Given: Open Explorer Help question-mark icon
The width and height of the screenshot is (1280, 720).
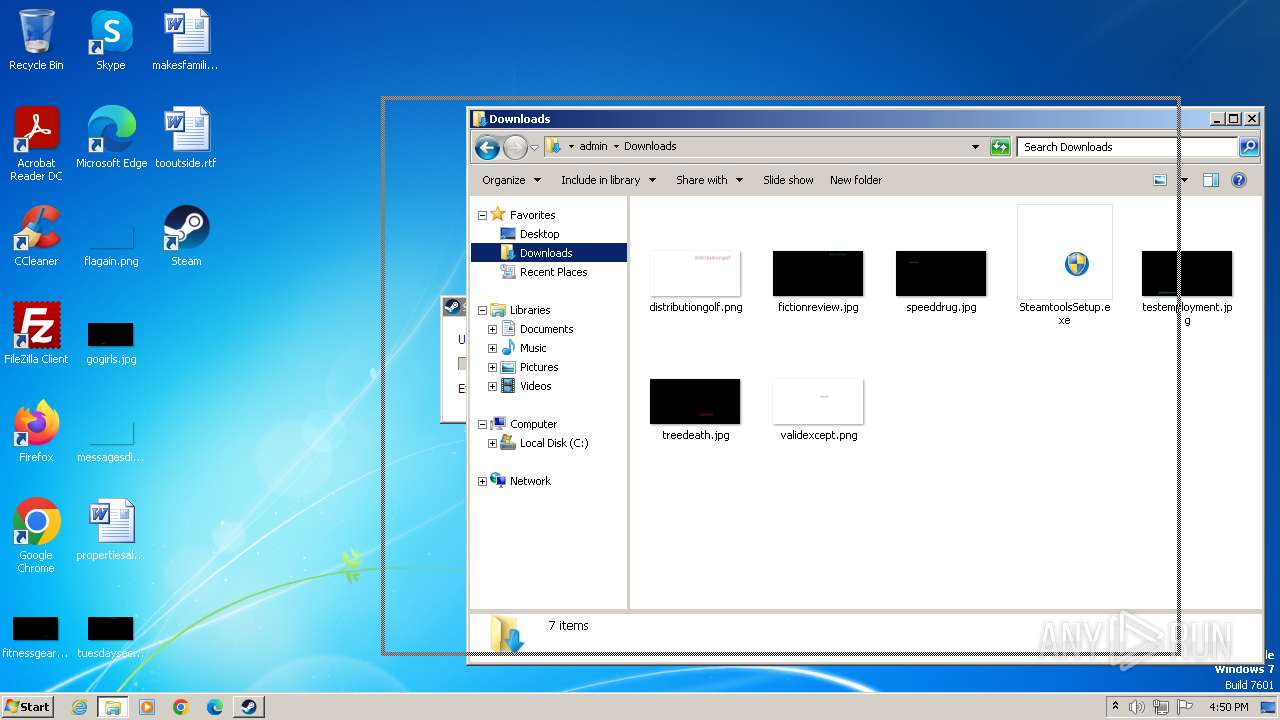Looking at the screenshot, I should (1239, 180).
